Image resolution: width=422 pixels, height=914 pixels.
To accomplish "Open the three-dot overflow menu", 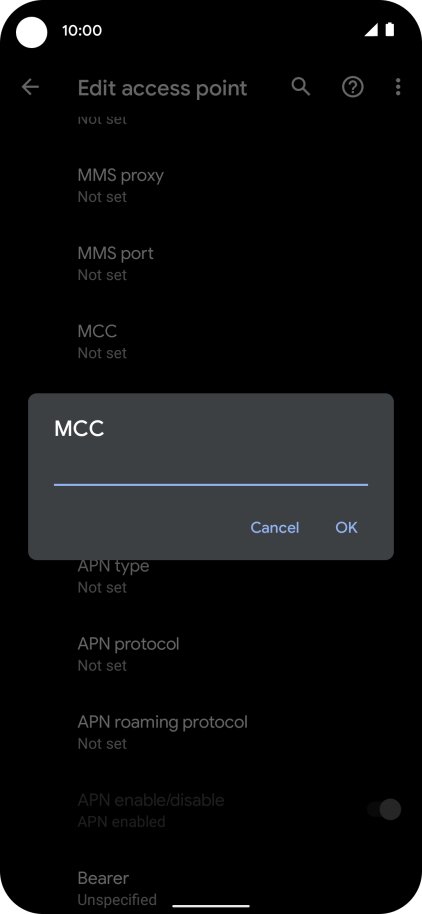I will 398,87.
